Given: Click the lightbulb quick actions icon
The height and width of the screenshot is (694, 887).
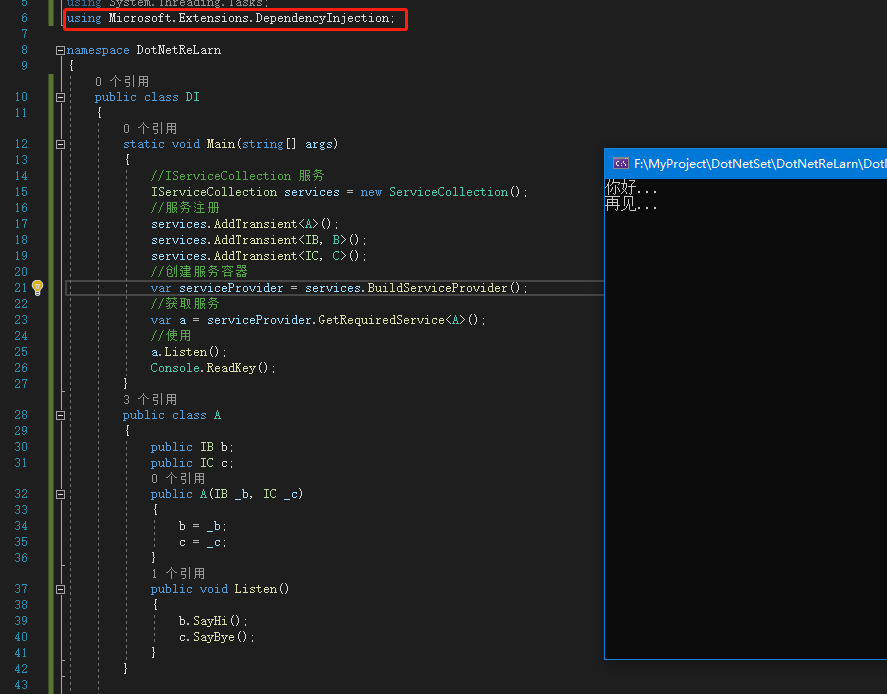Looking at the screenshot, I should [38, 288].
